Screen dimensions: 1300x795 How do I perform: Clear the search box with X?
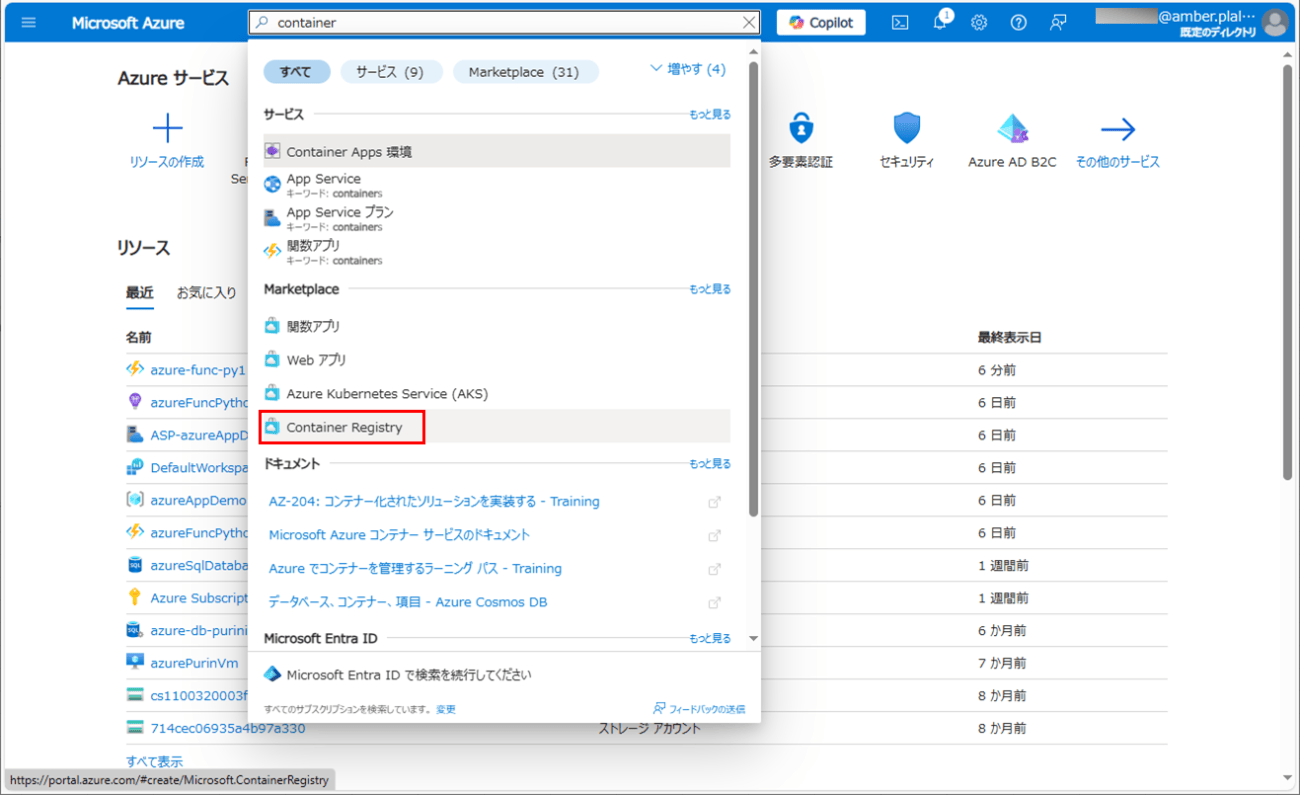coord(749,22)
